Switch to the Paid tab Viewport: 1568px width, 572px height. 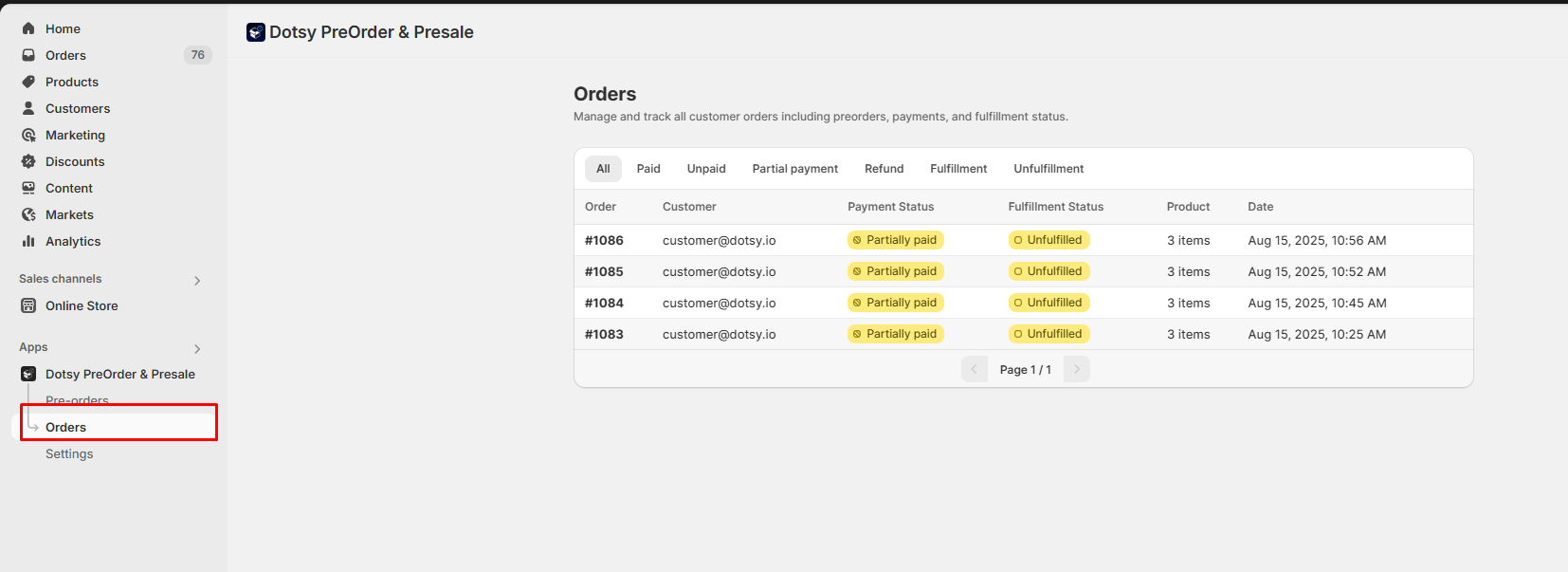(648, 169)
